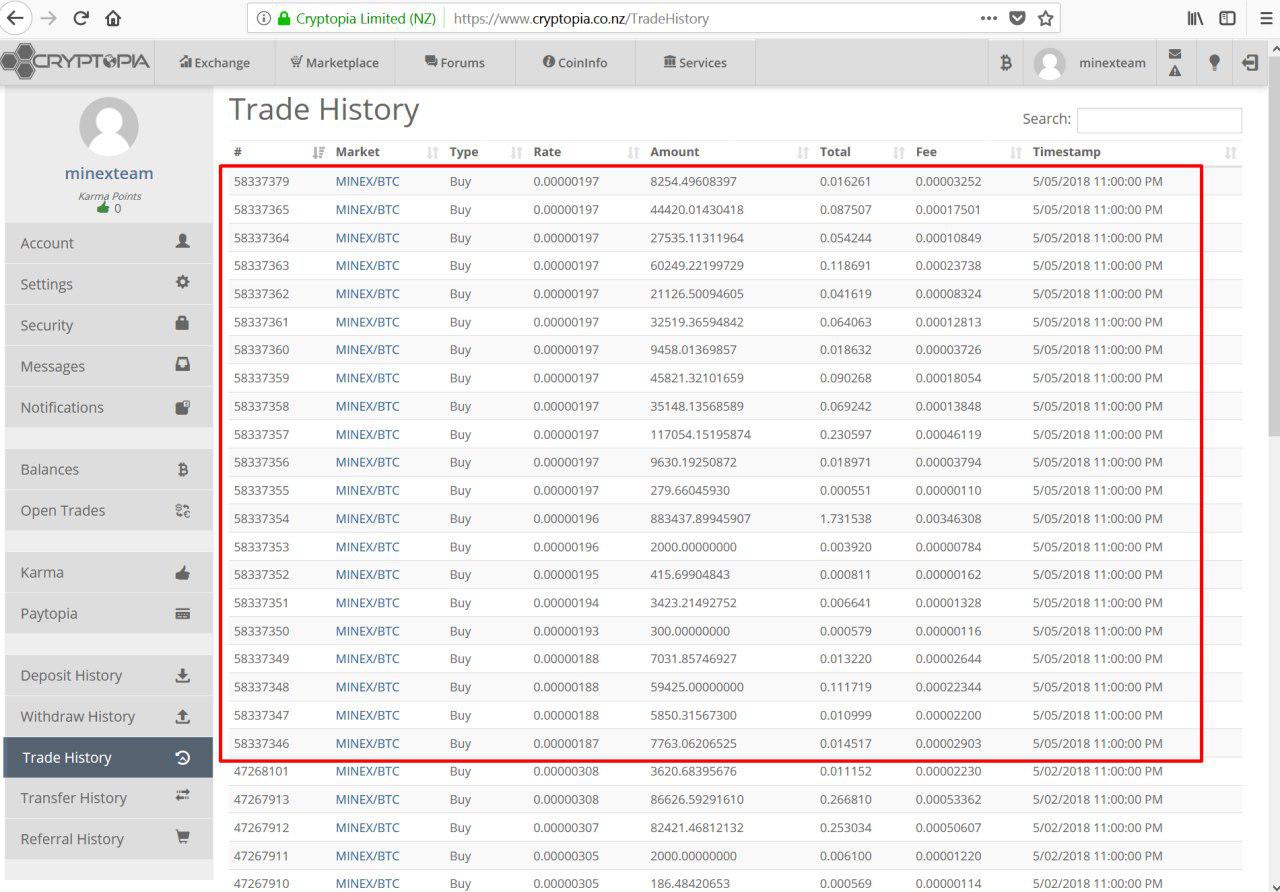Open the Balances sidebar item
The width and height of the screenshot is (1280, 892).
[x=108, y=469]
